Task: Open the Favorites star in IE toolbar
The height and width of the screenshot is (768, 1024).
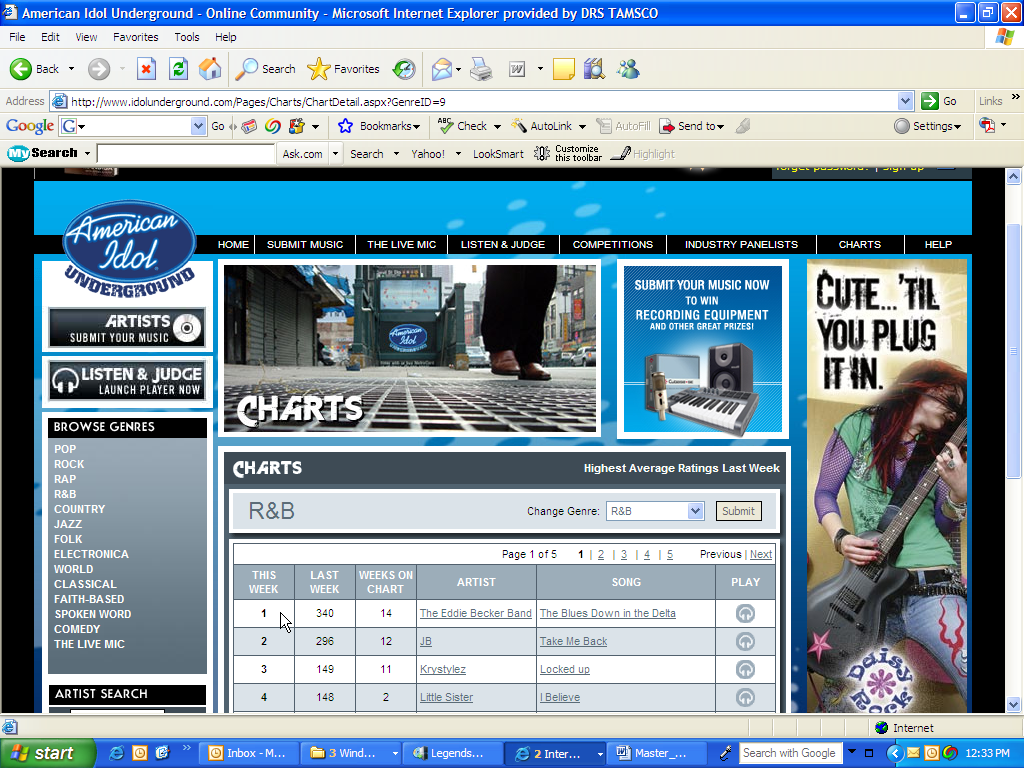Action: 344,69
